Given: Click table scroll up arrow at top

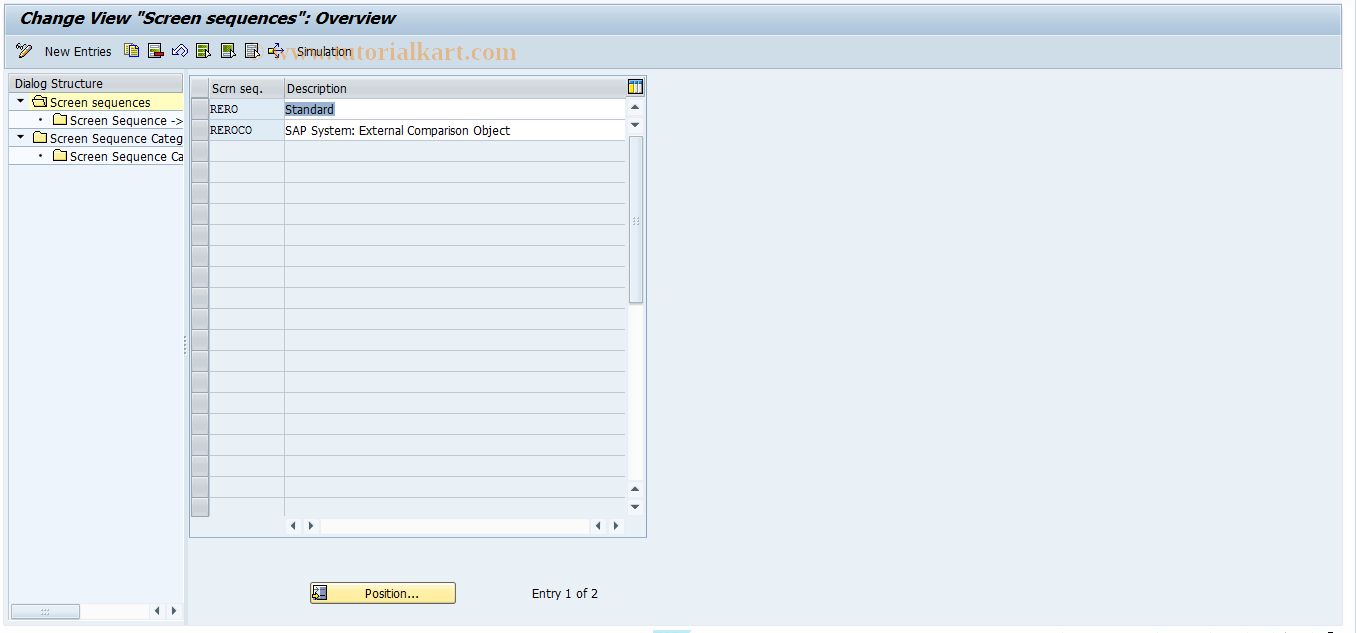Looking at the screenshot, I should (x=635, y=107).
